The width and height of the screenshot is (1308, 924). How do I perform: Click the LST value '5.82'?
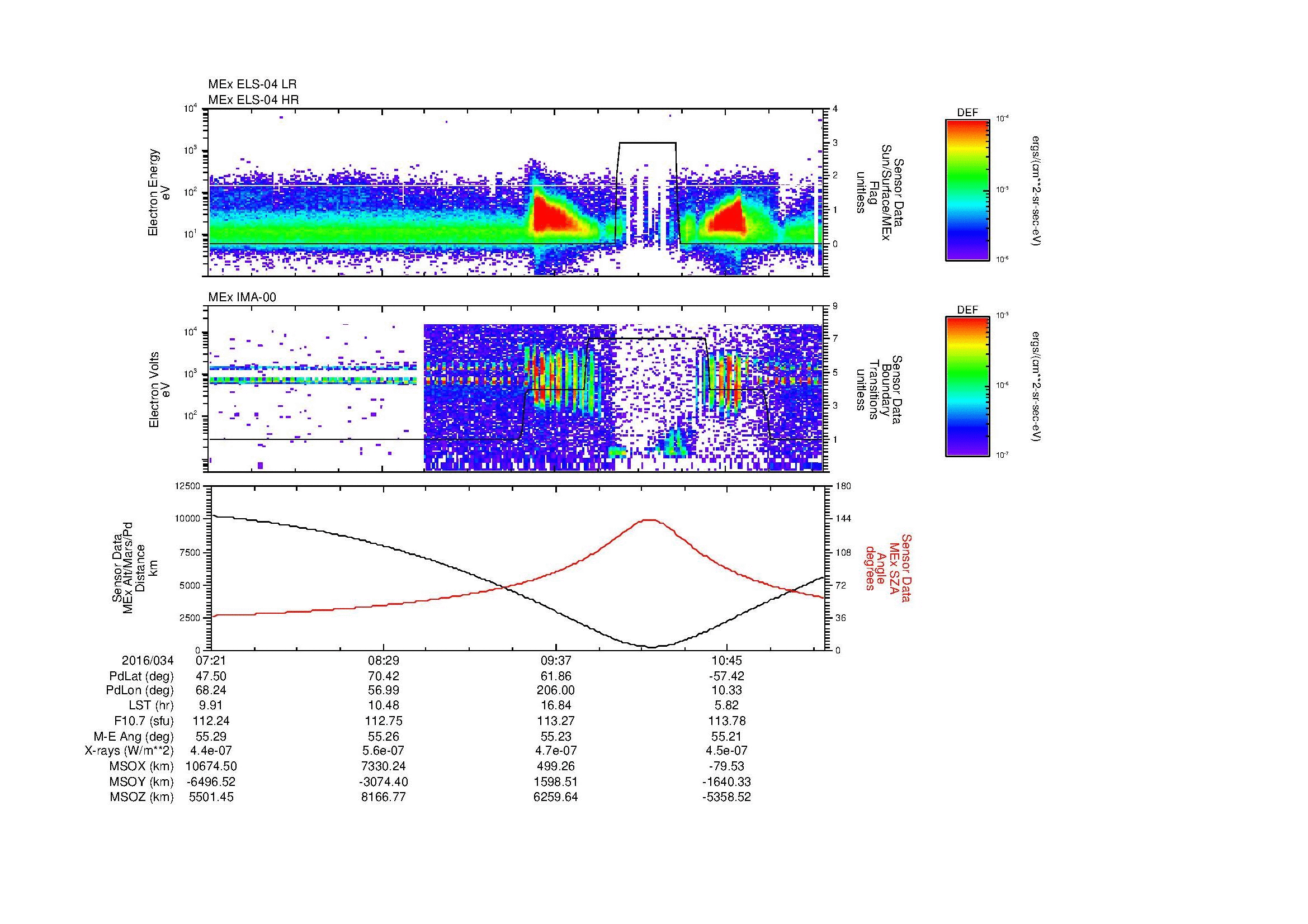point(726,706)
